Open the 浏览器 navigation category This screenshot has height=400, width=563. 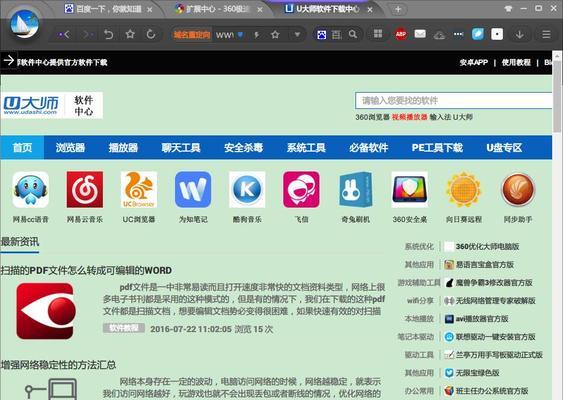(70, 148)
